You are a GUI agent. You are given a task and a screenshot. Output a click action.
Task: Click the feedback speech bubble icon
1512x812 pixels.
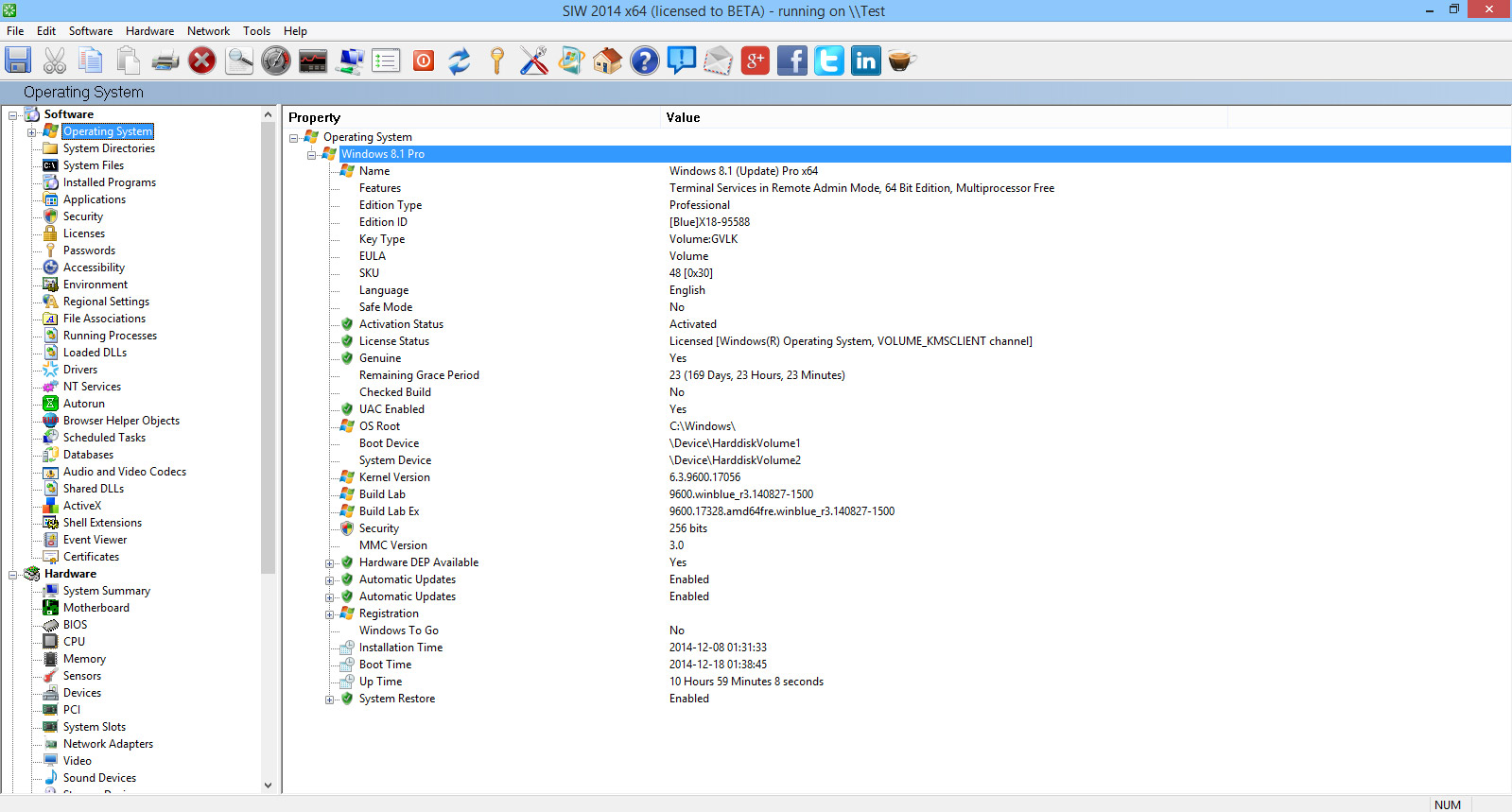click(x=682, y=60)
